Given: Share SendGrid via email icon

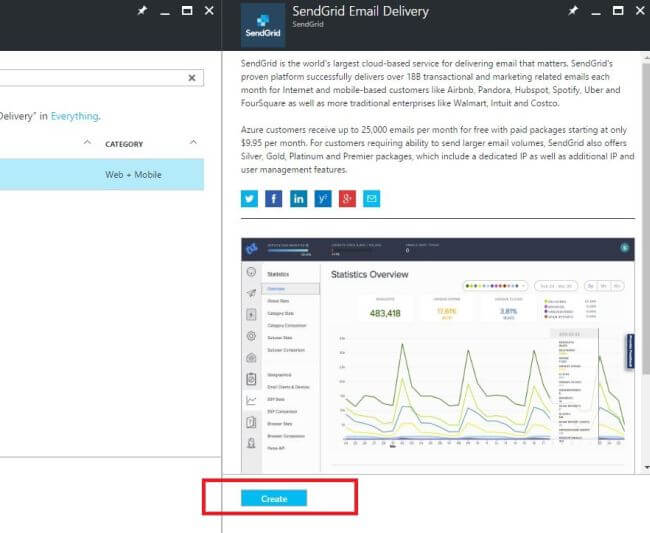Looking at the screenshot, I should 372,199.
